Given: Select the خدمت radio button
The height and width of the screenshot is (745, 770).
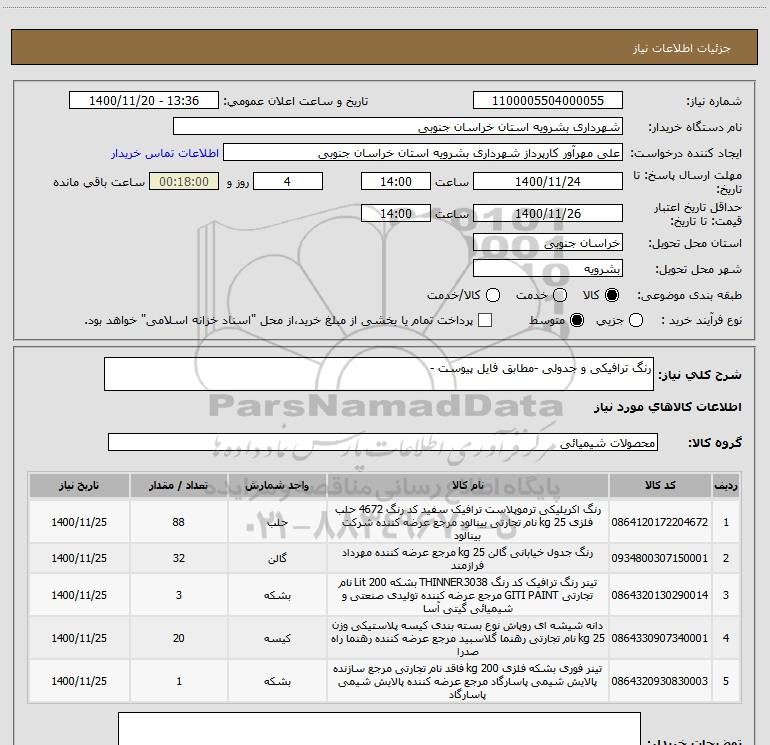Looking at the screenshot, I should [x=560, y=295].
